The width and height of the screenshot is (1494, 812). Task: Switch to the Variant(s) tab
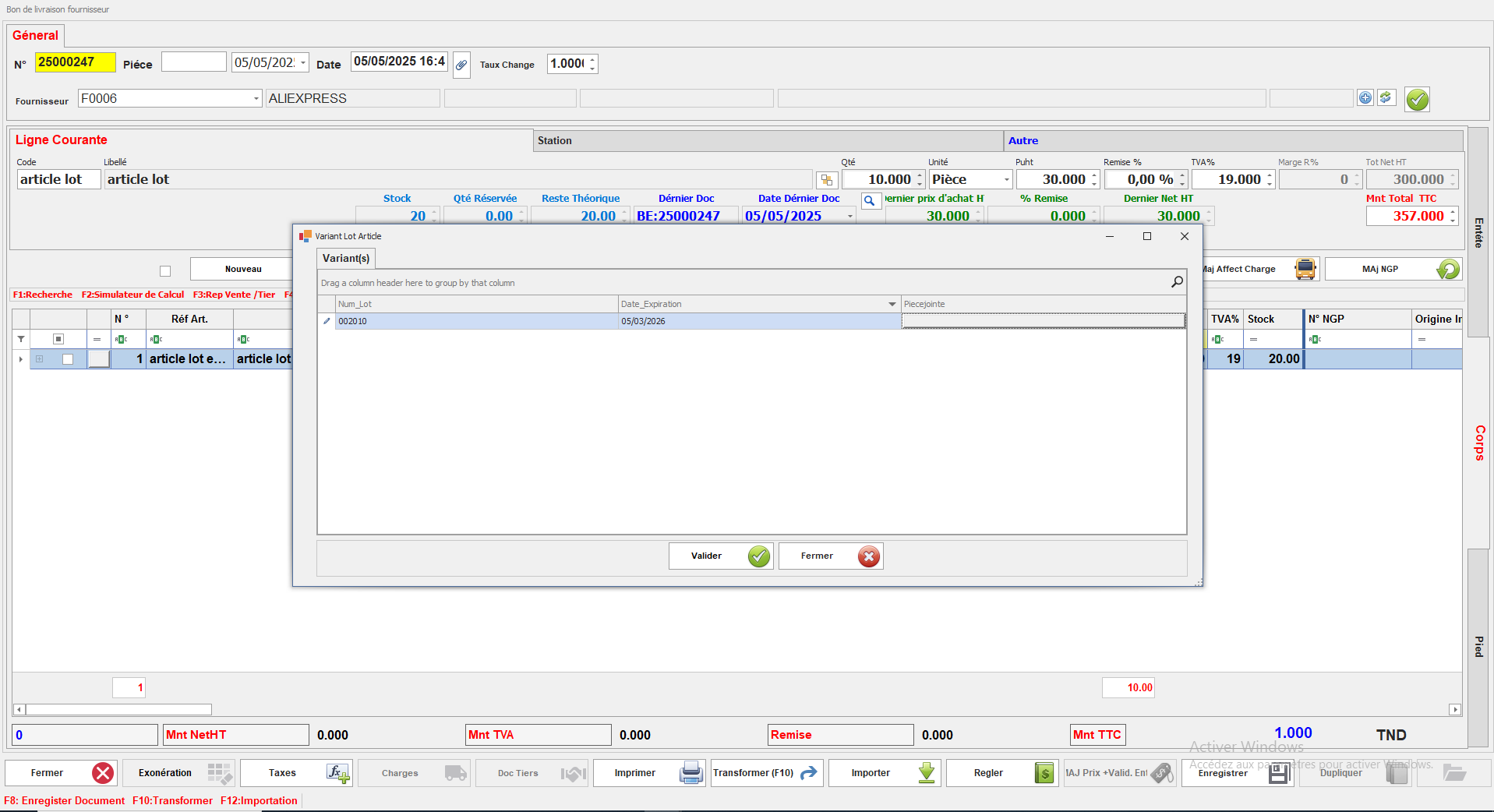coord(346,258)
